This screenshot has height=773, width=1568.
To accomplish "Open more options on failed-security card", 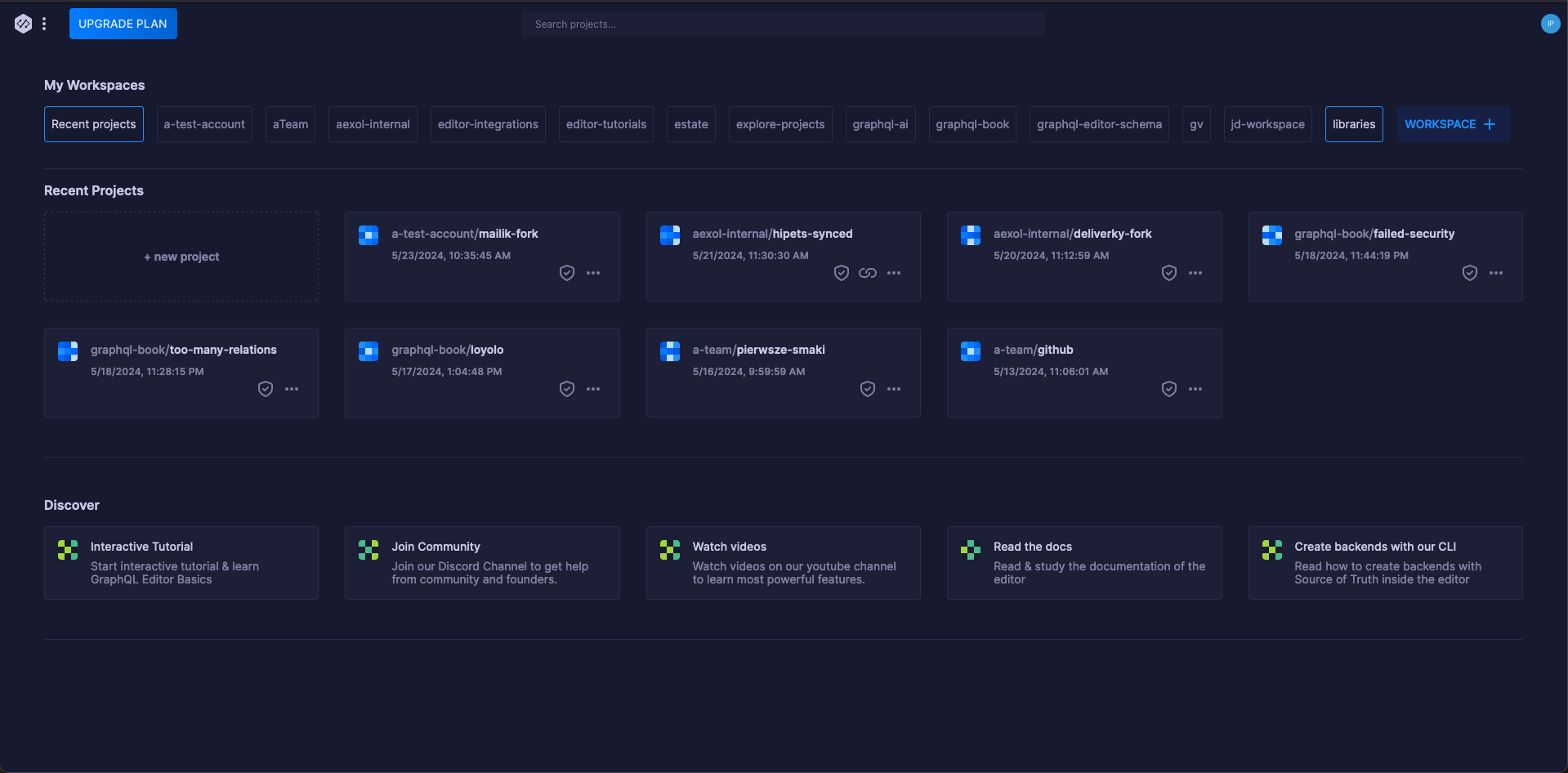I will pyautogui.click(x=1496, y=273).
